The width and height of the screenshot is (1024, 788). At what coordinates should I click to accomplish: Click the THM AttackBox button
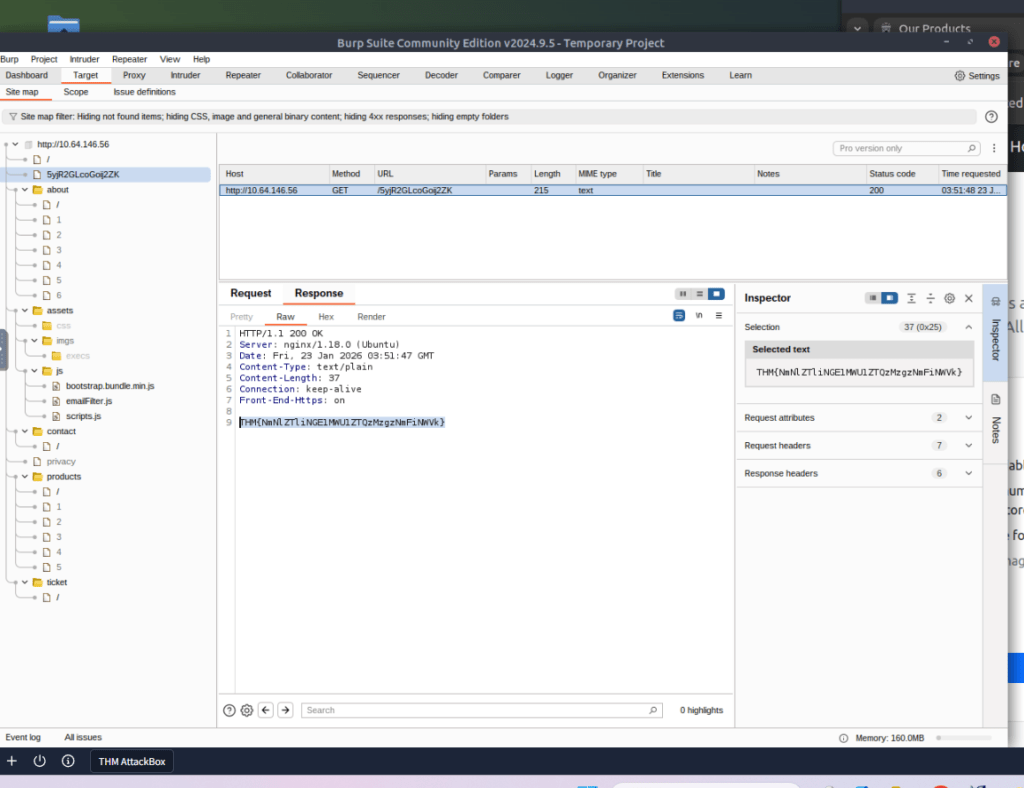click(132, 761)
